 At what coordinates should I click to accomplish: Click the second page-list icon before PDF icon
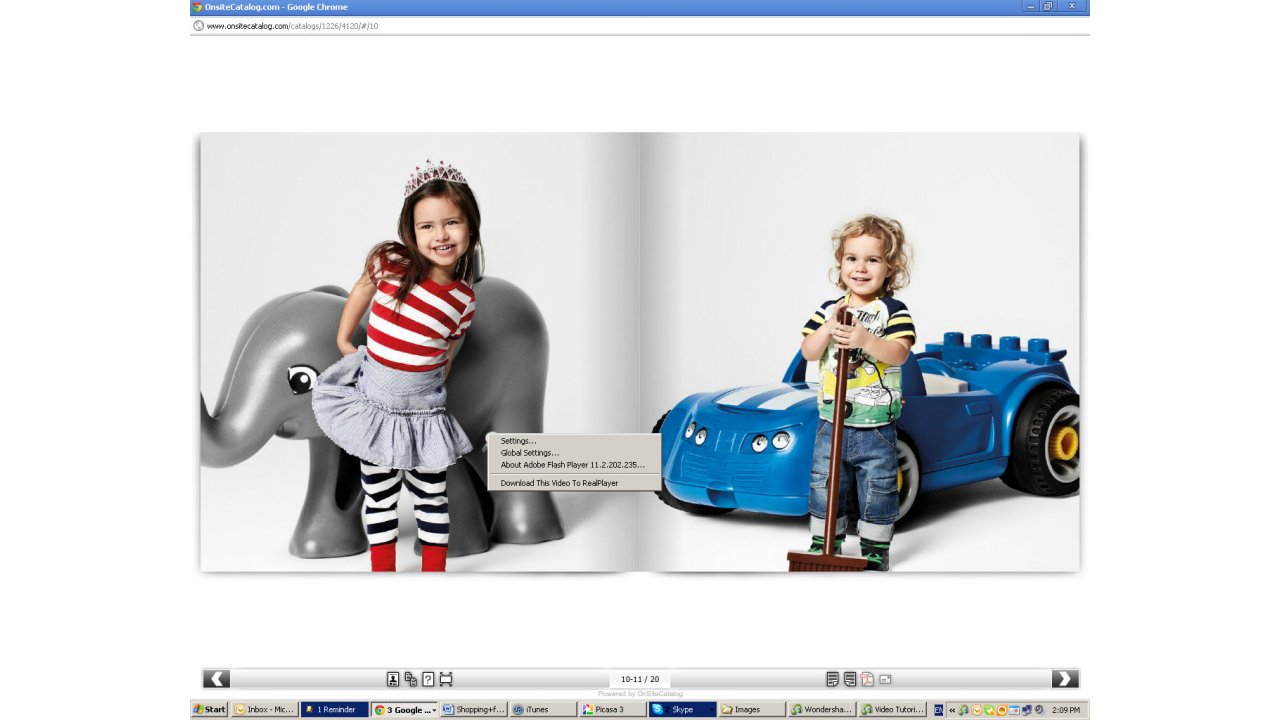(850, 679)
